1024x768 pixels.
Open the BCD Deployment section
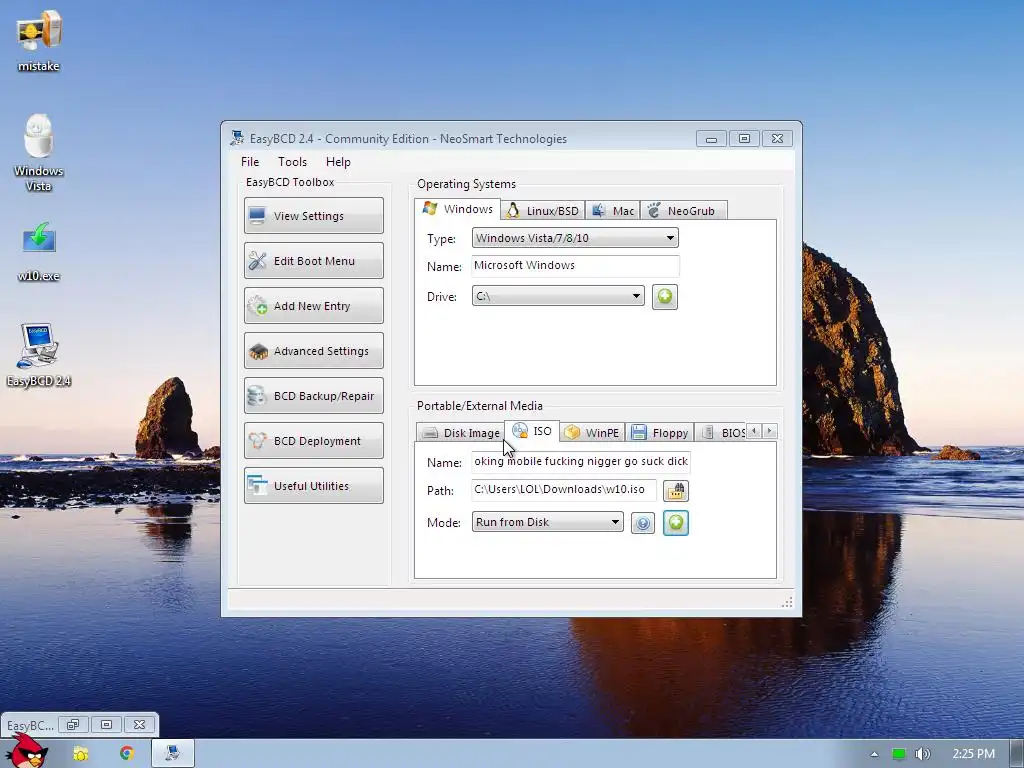coord(313,441)
